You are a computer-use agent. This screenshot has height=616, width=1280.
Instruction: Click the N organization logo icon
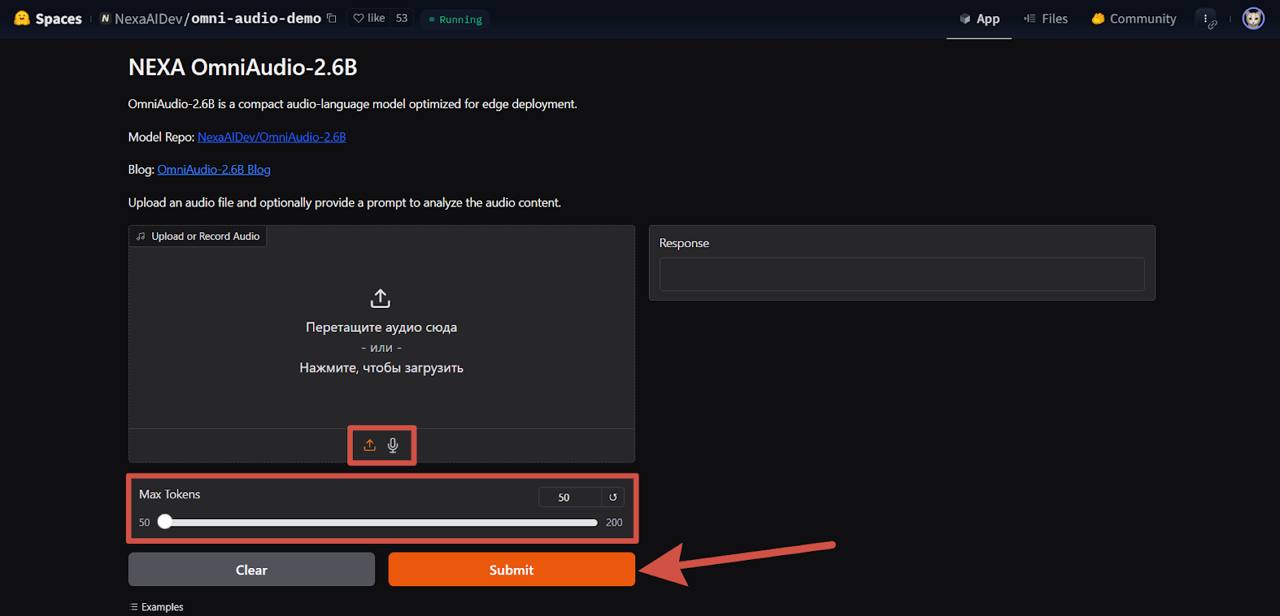click(x=106, y=19)
